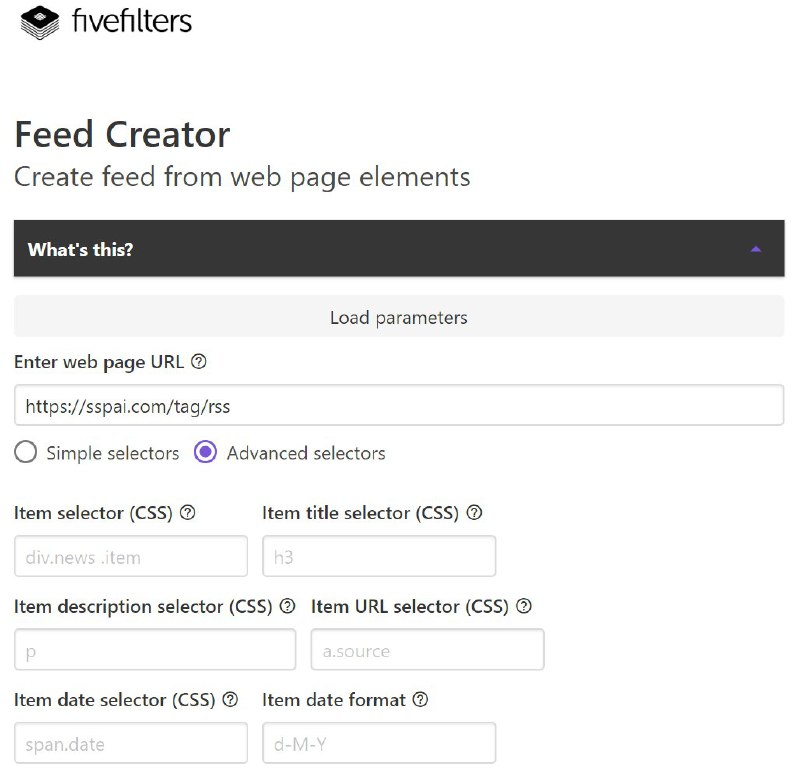Focus the Item selector CSS field
Image resolution: width=800 pixels, height=774 pixels.
point(130,556)
